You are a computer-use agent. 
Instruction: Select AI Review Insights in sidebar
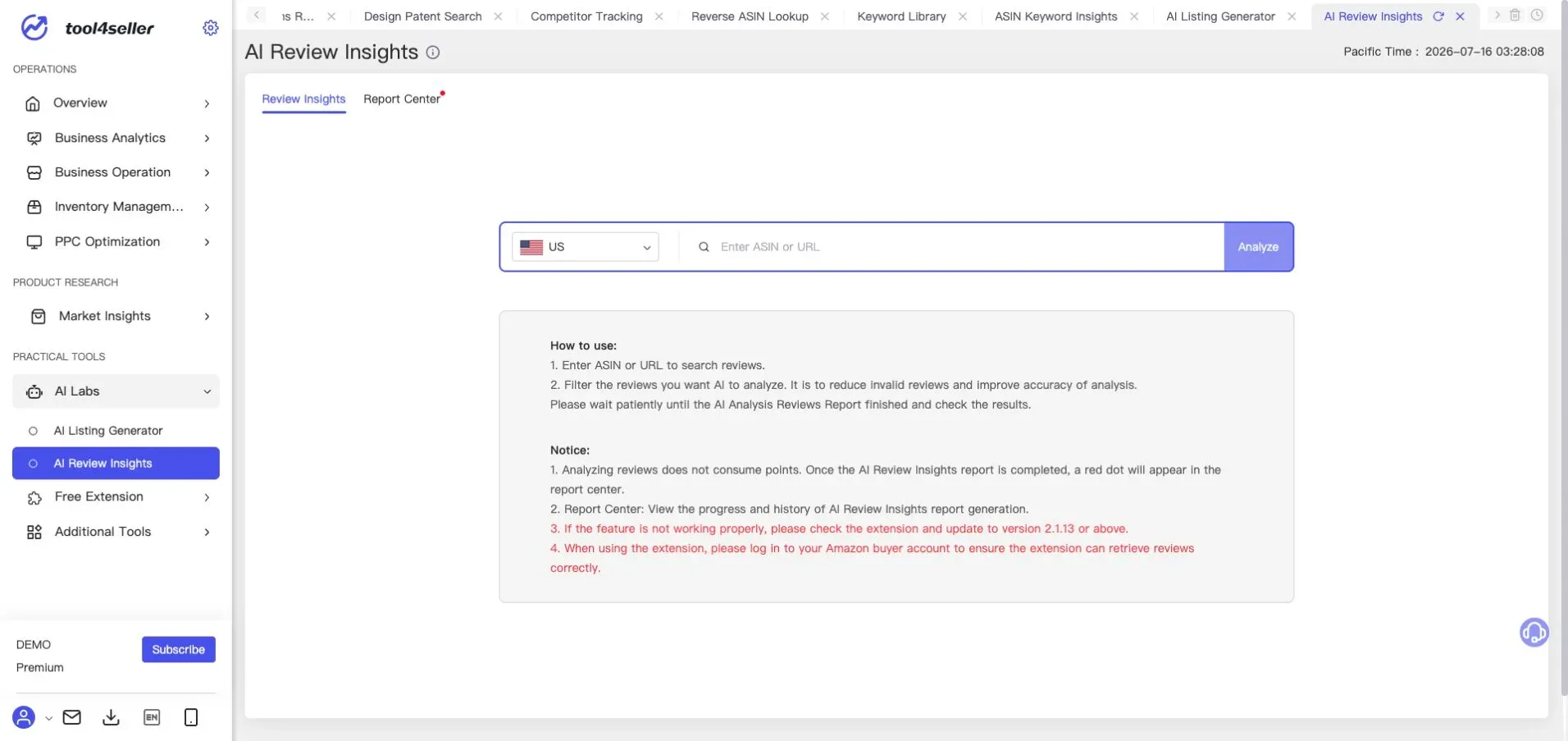tap(116, 464)
